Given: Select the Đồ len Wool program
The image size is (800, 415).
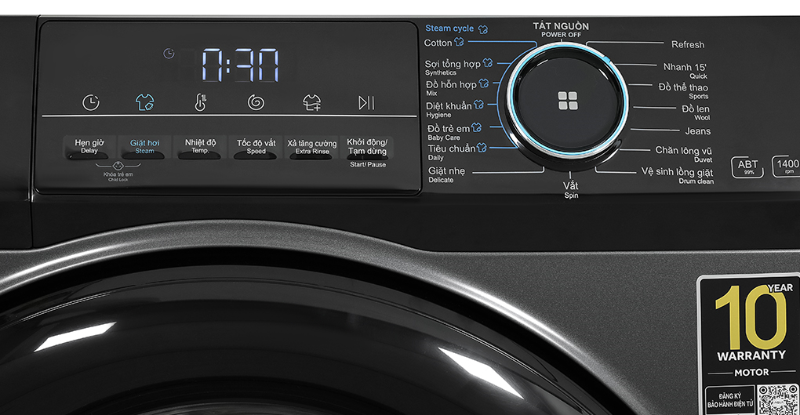Looking at the screenshot, I should (x=695, y=112).
